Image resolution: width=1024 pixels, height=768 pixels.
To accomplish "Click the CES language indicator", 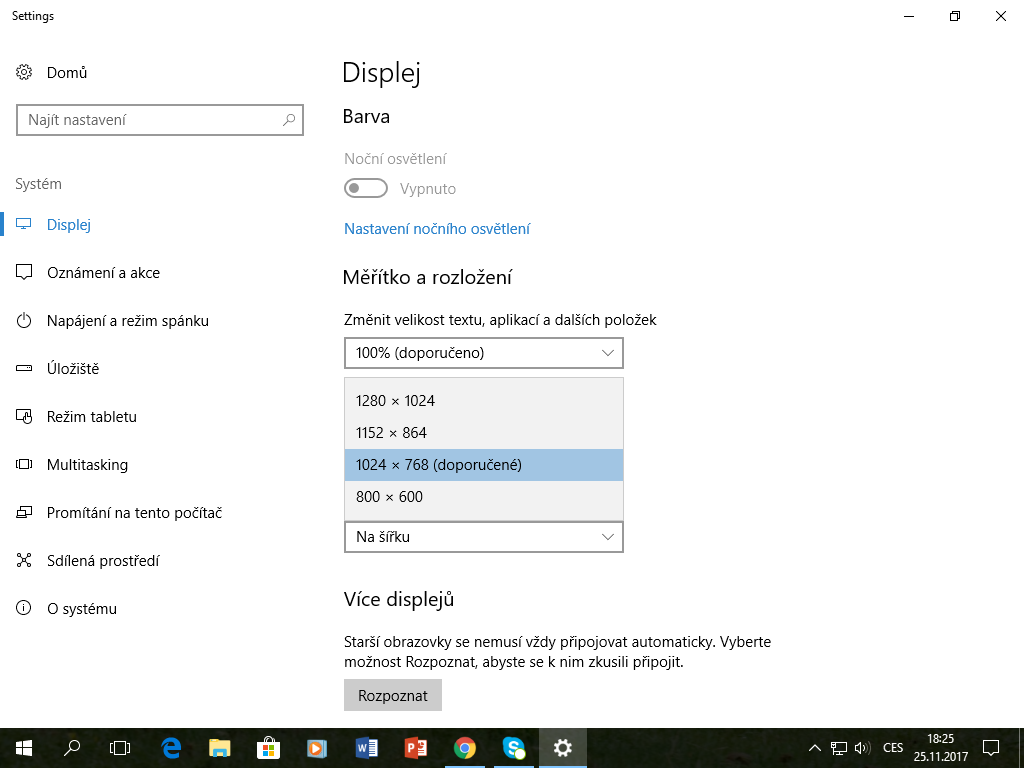I will click(893, 748).
